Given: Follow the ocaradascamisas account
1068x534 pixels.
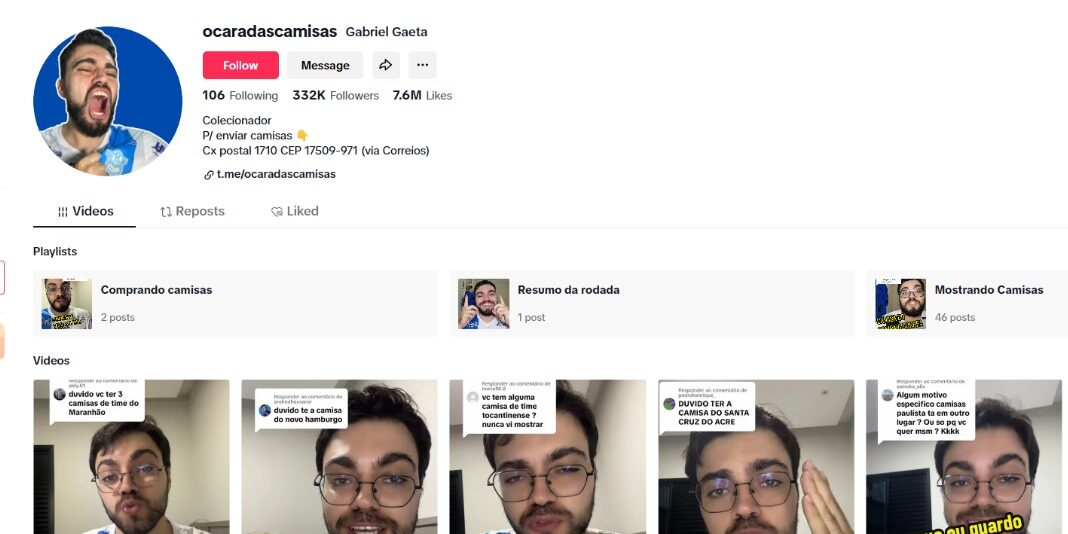Looking at the screenshot, I should pyautogui.click(x=240, y=65).
